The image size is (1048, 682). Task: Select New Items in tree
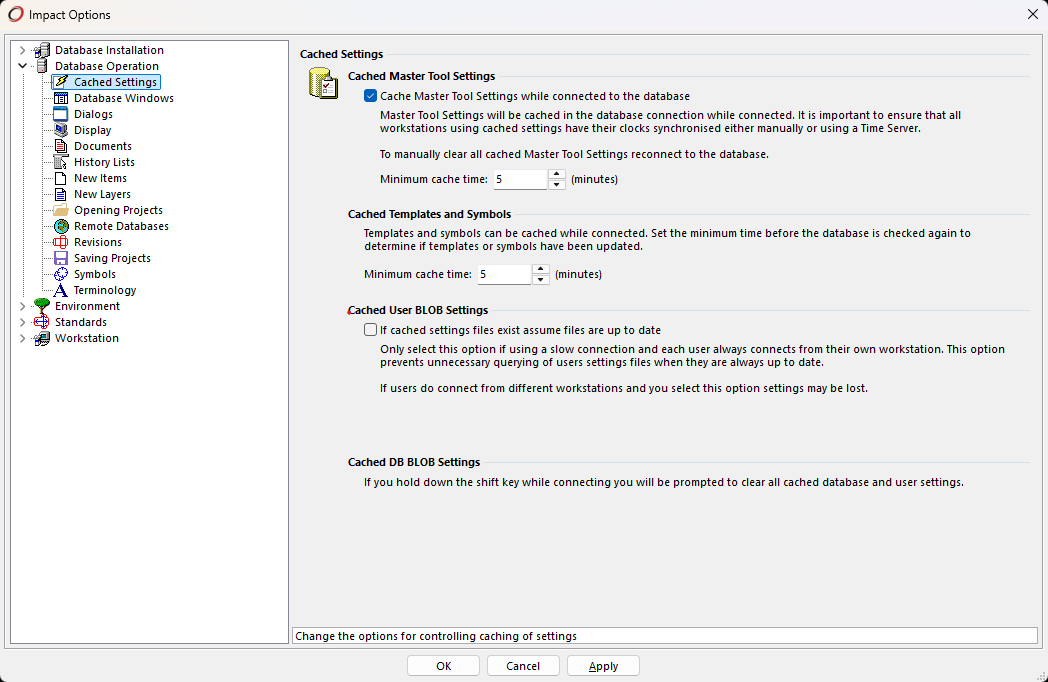pyautogui.click(x=100, y=179)
